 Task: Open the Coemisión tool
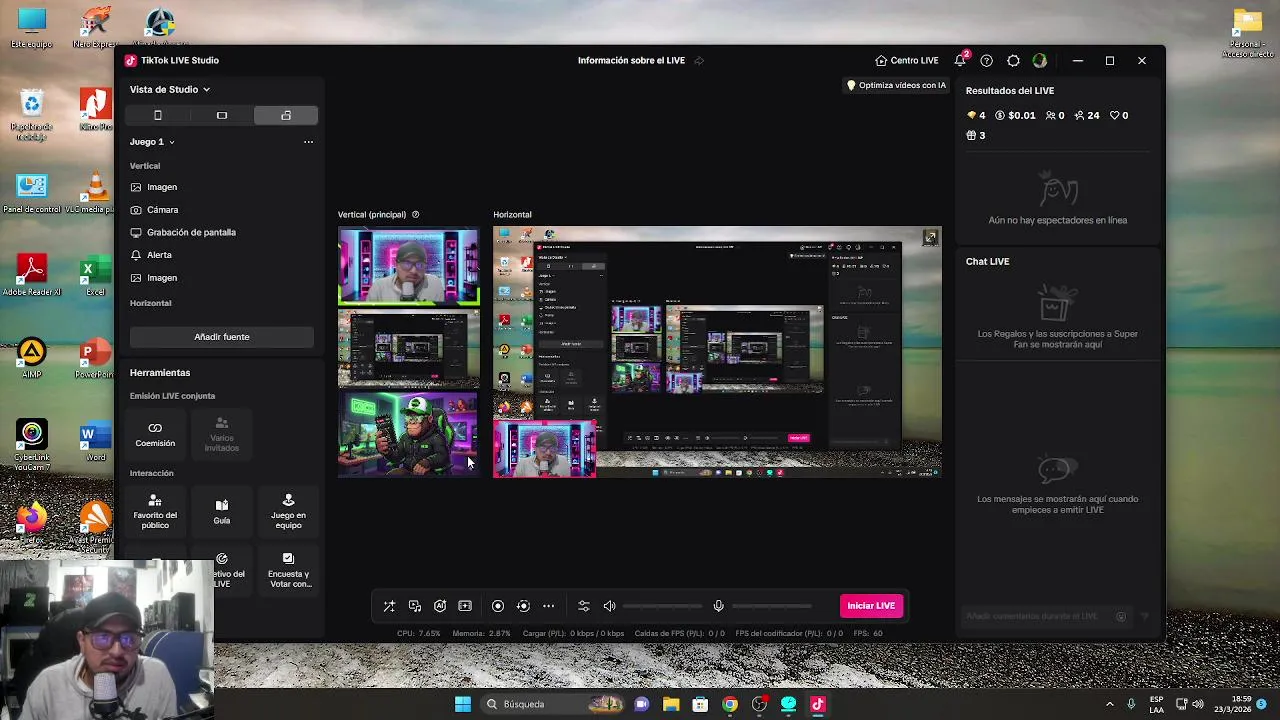point(155,434)
